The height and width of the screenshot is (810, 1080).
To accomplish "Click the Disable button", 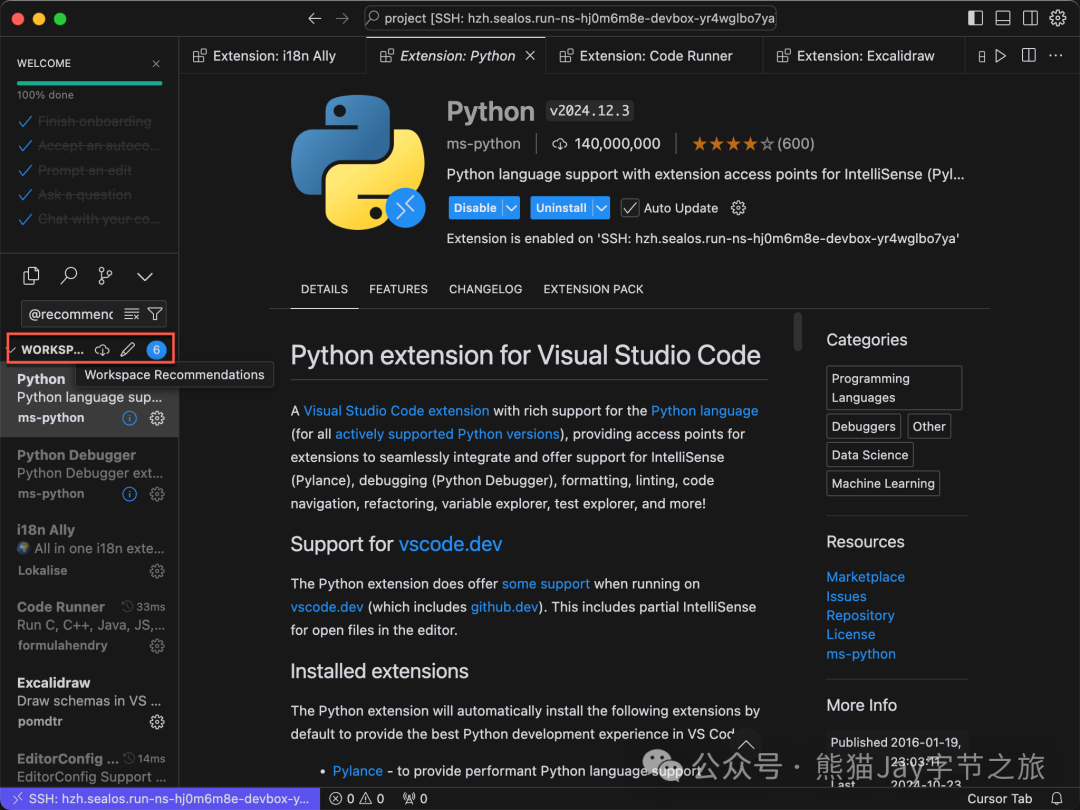I will pos(475,208).
